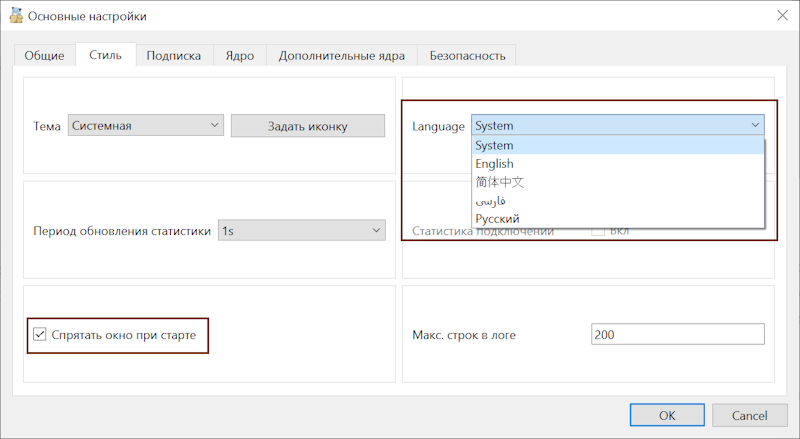
Task: Click the Макс. строк в логе field
Action: click(x=677, y=335)
